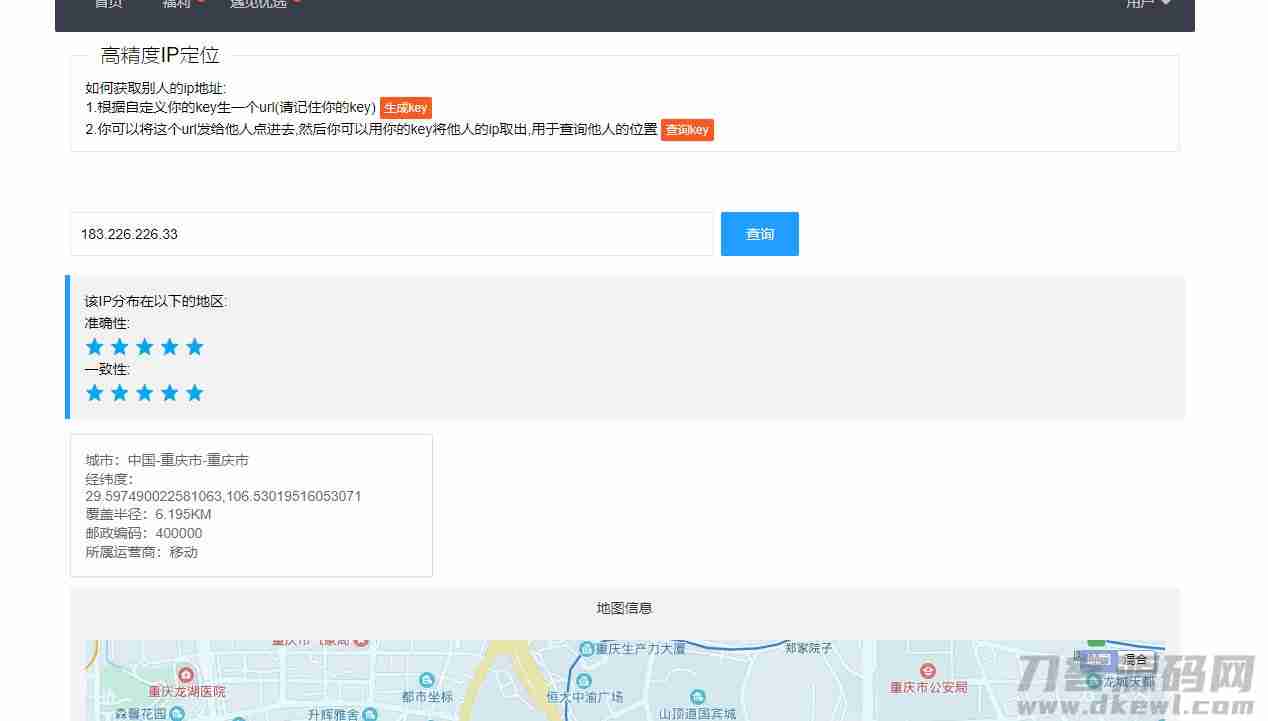
Task: Click the 重庆生产力大厦 map marker icon
Action: coord(586,649)
